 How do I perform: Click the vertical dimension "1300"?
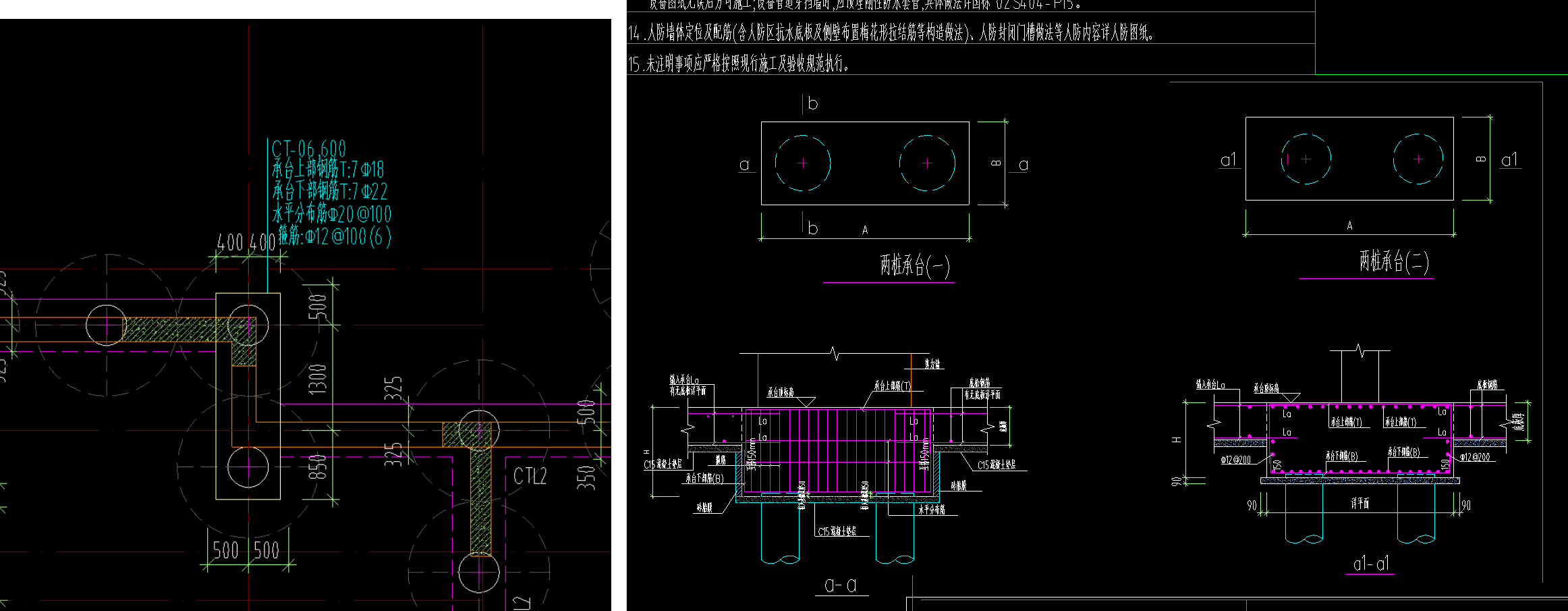tap(317, 379)
